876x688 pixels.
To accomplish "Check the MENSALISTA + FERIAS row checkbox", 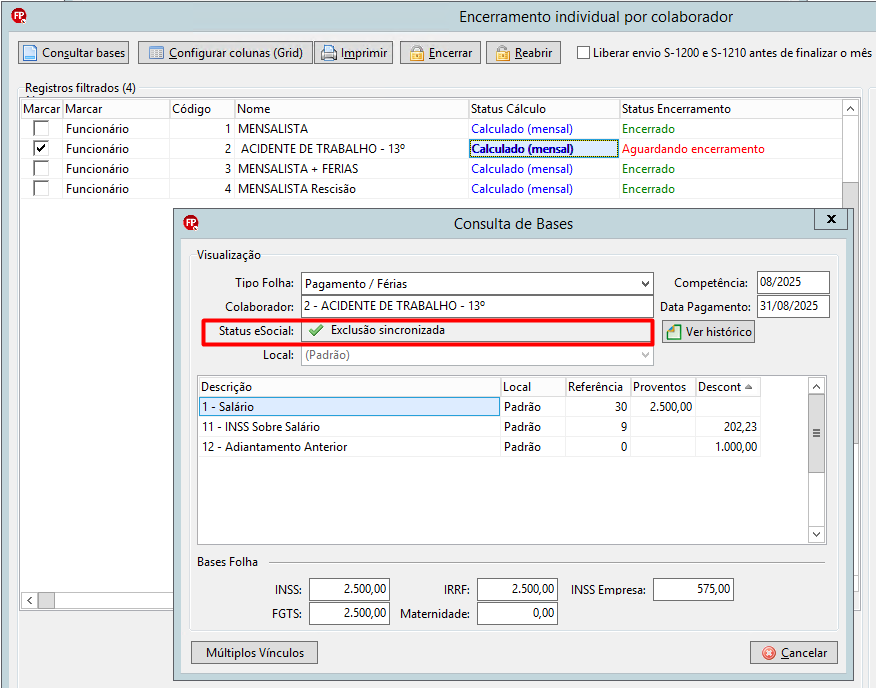I will coord(41,169).
